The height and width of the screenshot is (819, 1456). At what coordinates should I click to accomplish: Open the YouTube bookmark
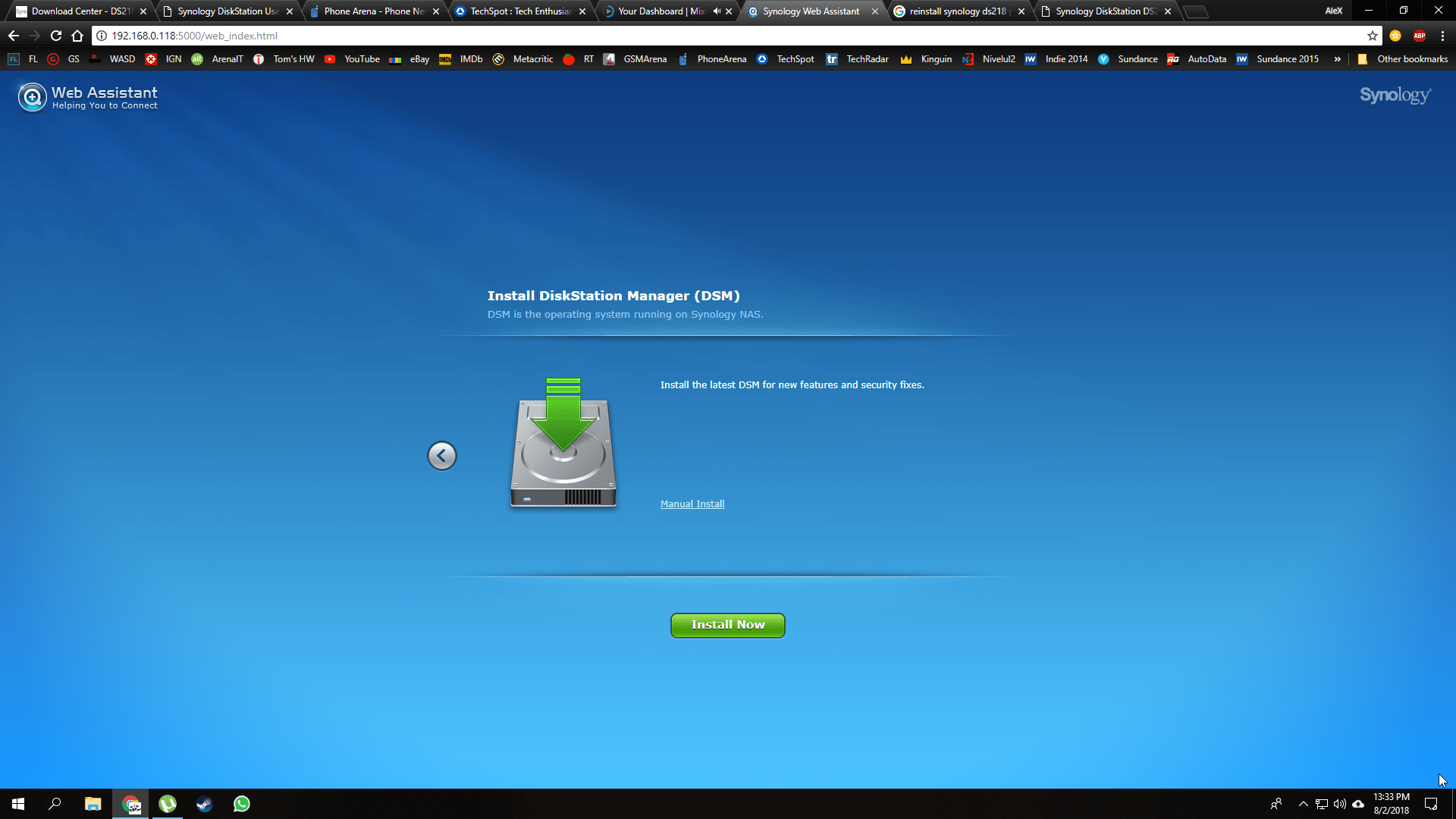pos(353,59)
